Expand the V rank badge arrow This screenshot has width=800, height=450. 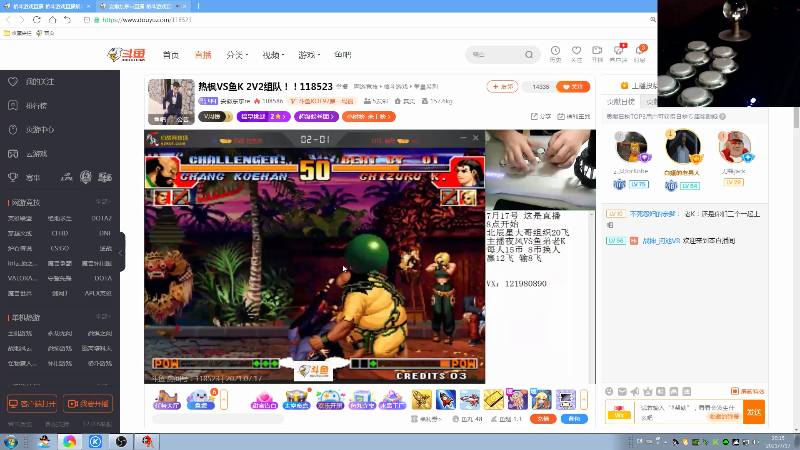click(228, 116)
